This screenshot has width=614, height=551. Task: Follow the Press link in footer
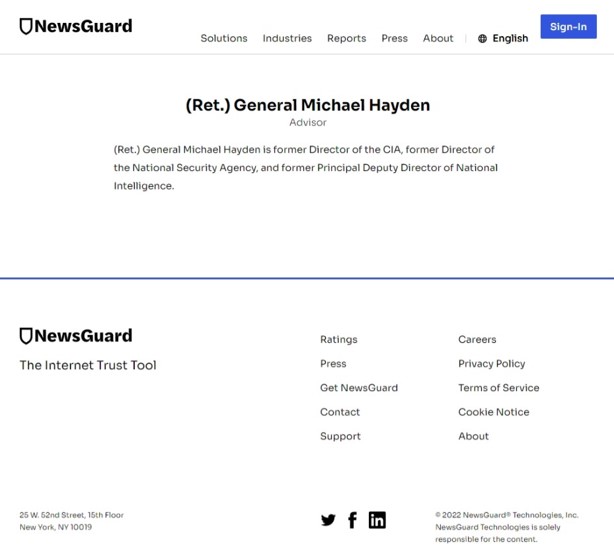coord(333,364)
